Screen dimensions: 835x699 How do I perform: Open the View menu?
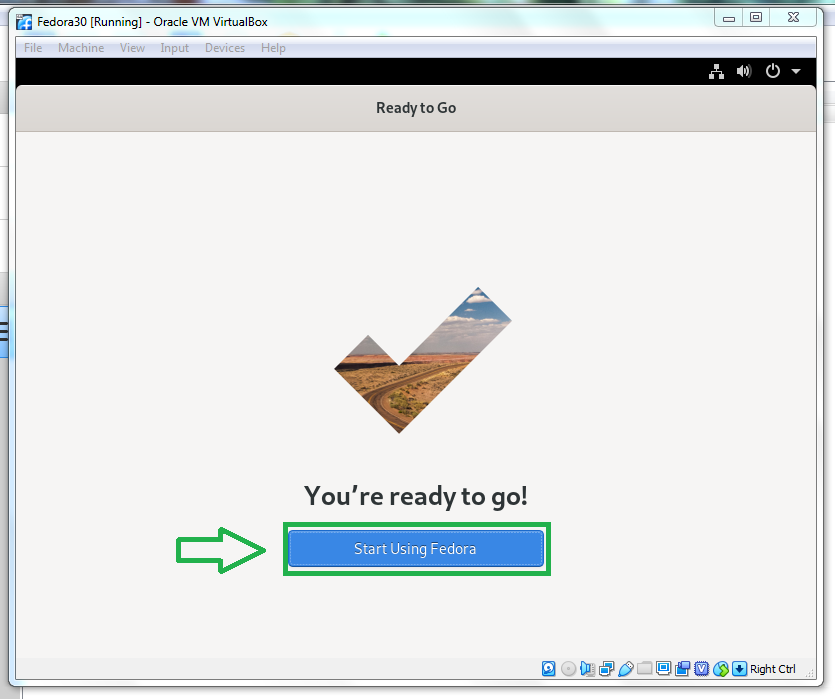point(132,48)
